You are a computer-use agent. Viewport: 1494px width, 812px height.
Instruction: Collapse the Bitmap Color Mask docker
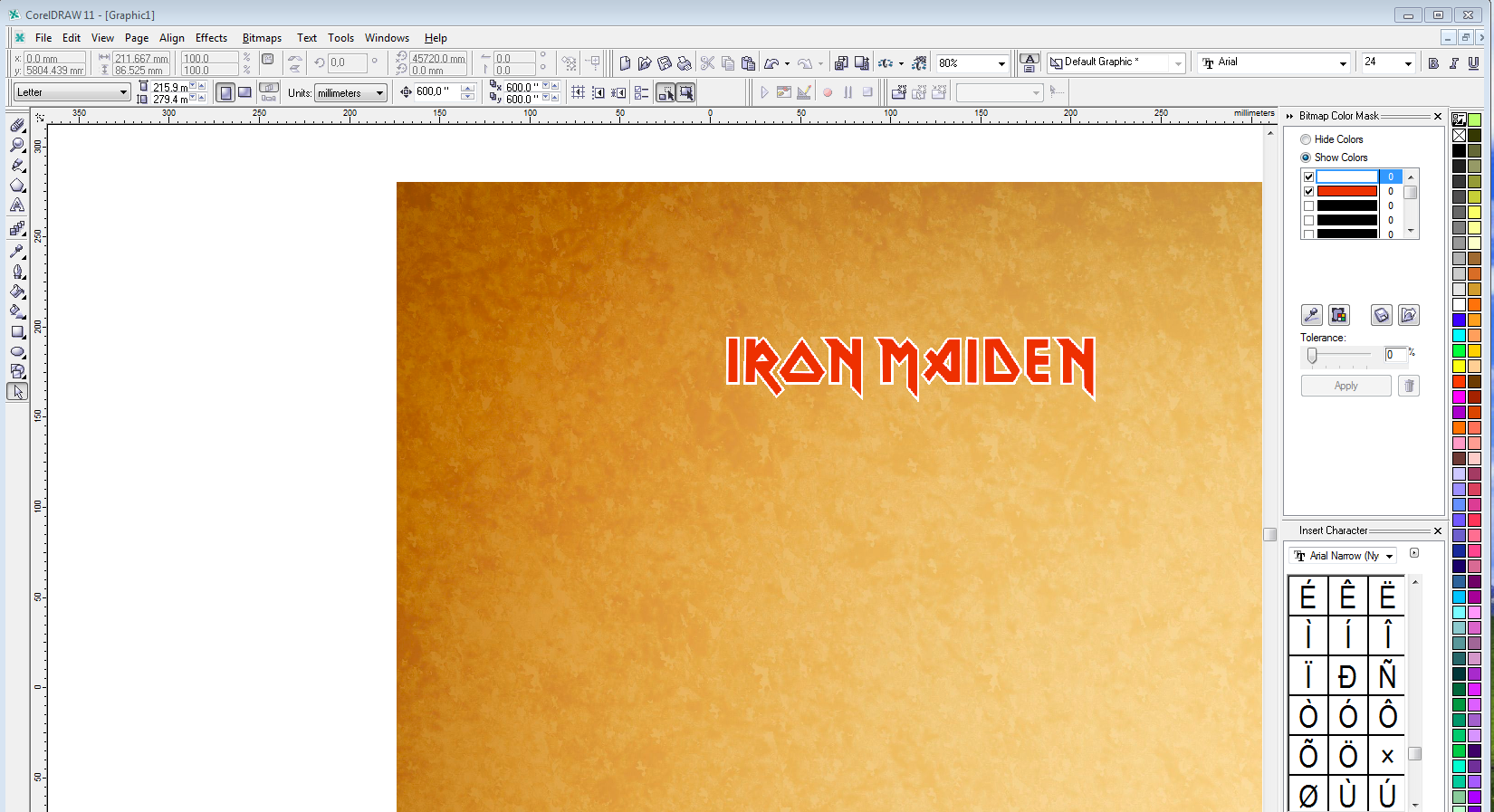pos(1290,116)
